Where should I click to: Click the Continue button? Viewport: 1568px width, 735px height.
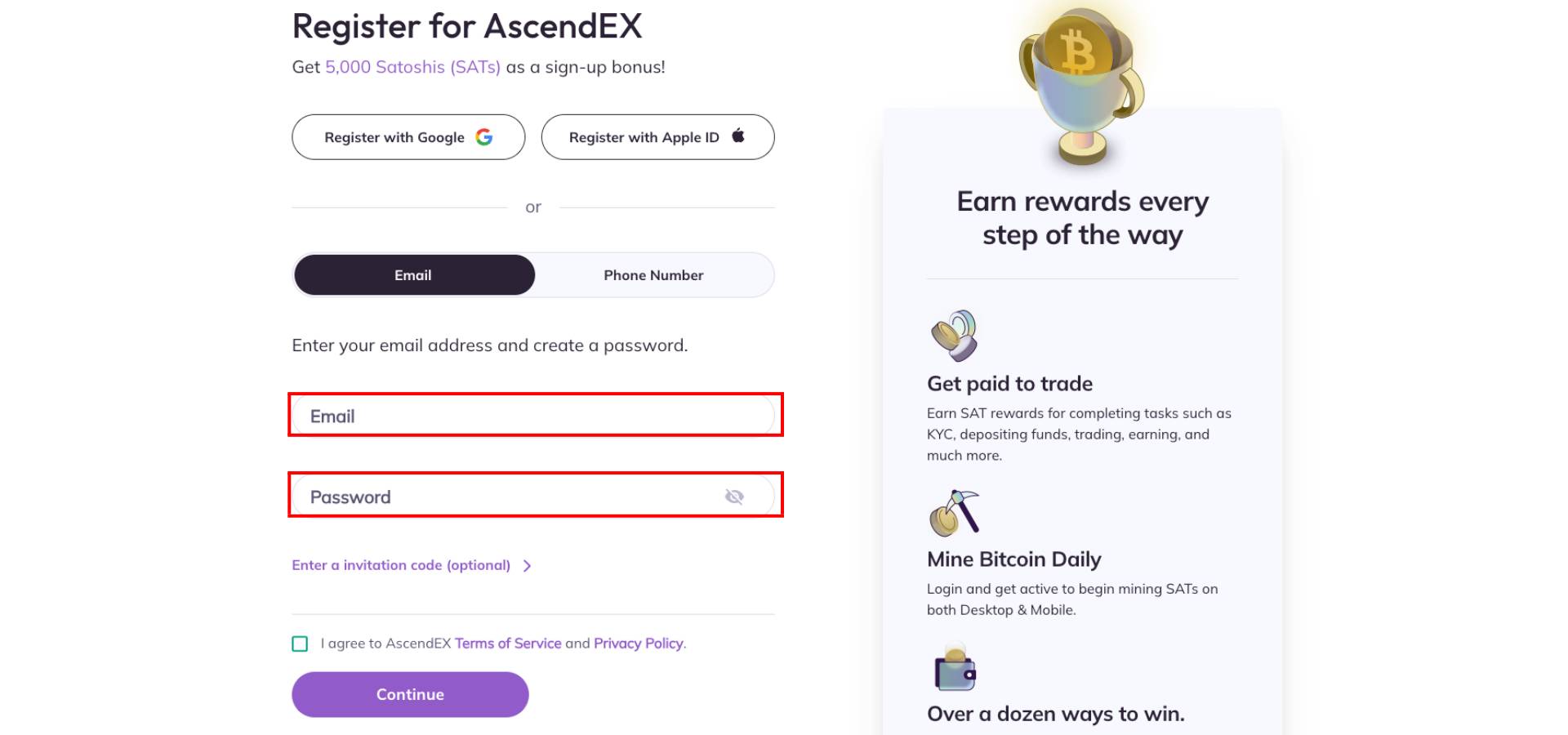410,694
